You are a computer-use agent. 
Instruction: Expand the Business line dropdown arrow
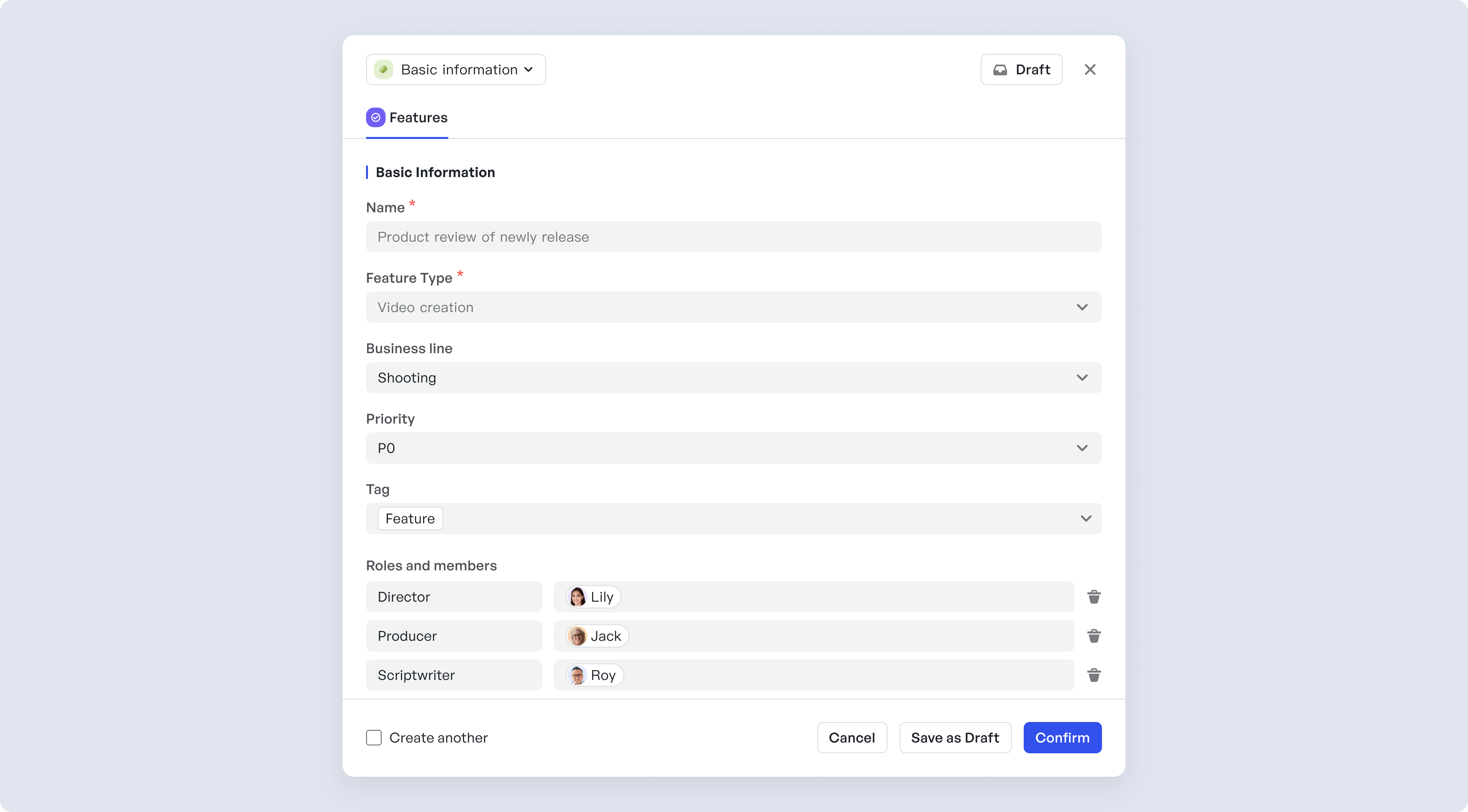tap(1082, 378)
